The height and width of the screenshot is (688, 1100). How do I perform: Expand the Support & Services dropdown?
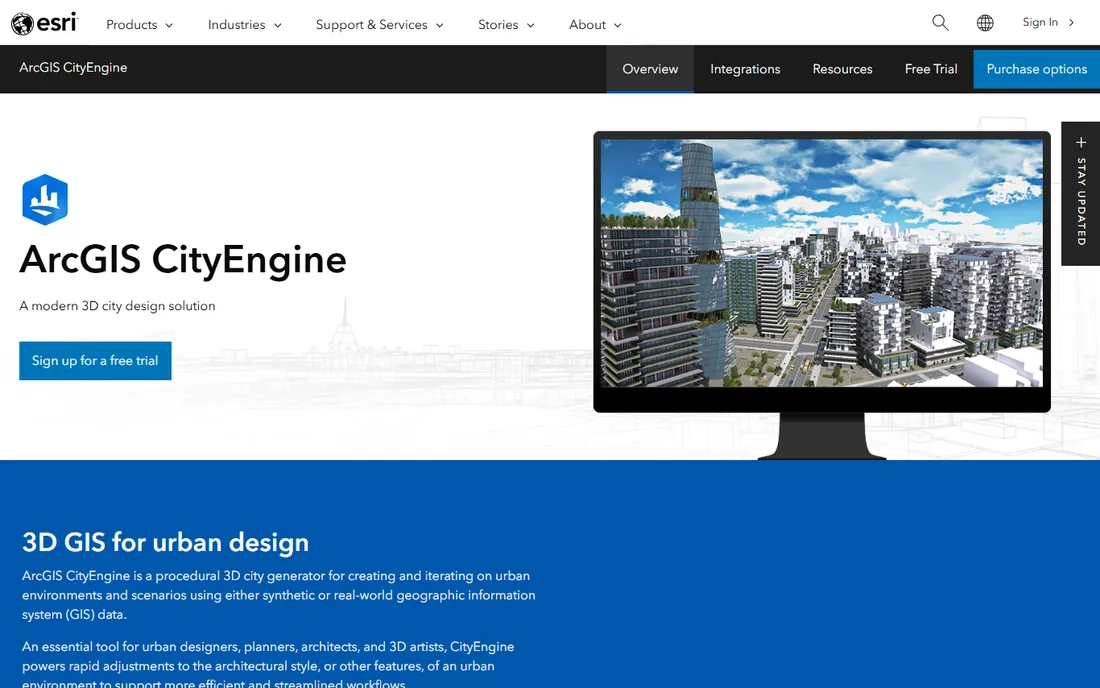(x=380, y=25)
